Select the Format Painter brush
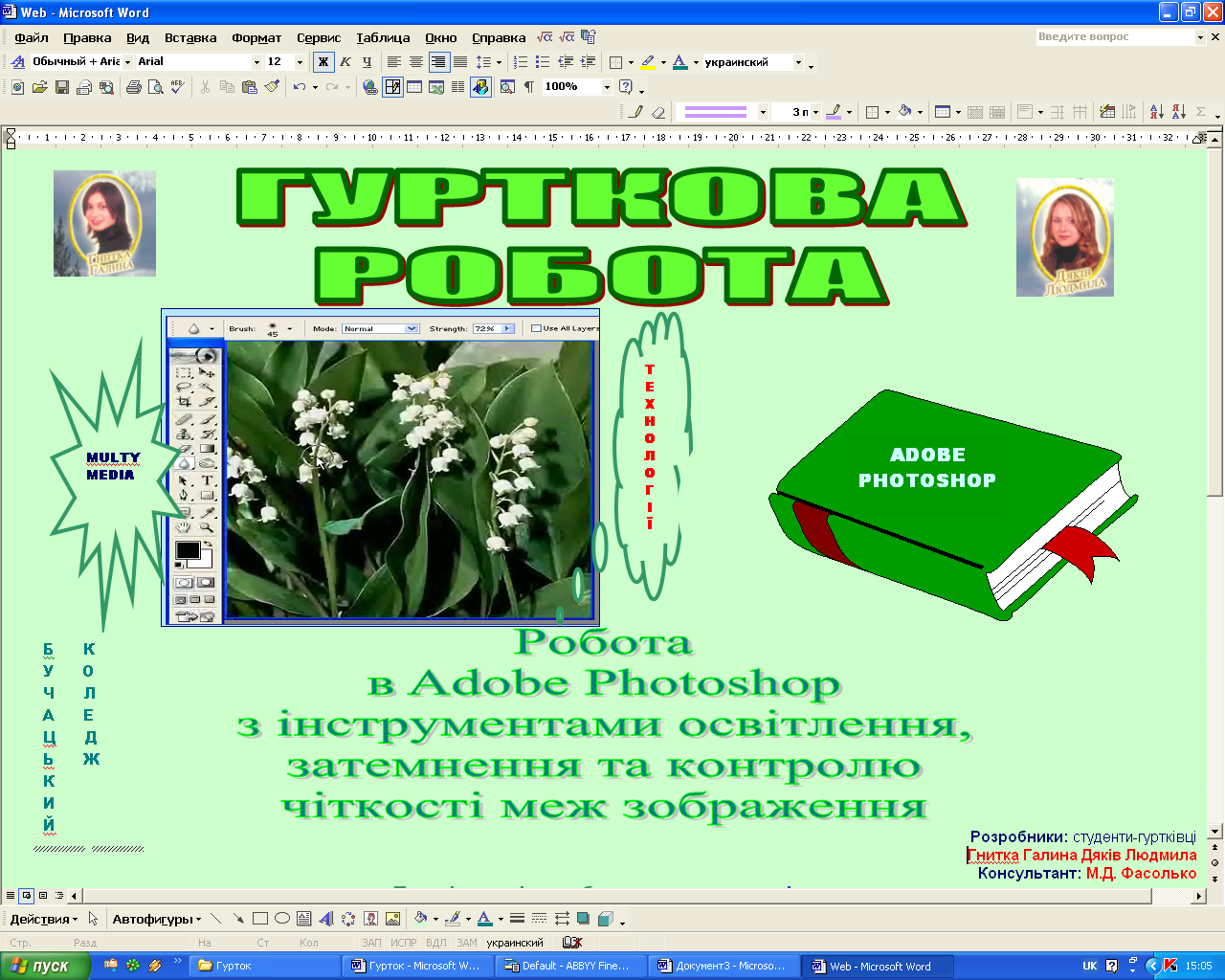This screenshot has width=1225, height=980. pyautogui.click(x=272, y=87)
